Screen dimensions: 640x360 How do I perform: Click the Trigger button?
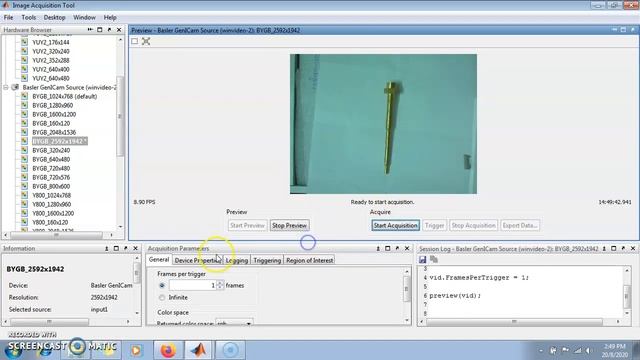click(x=434, y=225)
